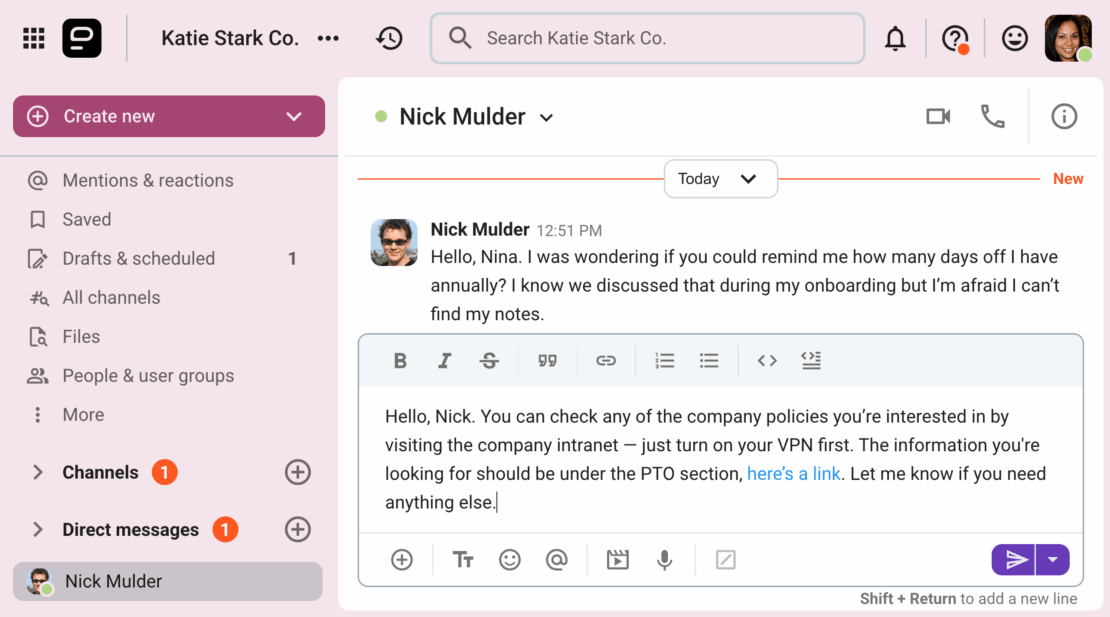Toggle strikethrough formatting
The width and height of the screenshot is (1110, 617).
click(489, 361)
